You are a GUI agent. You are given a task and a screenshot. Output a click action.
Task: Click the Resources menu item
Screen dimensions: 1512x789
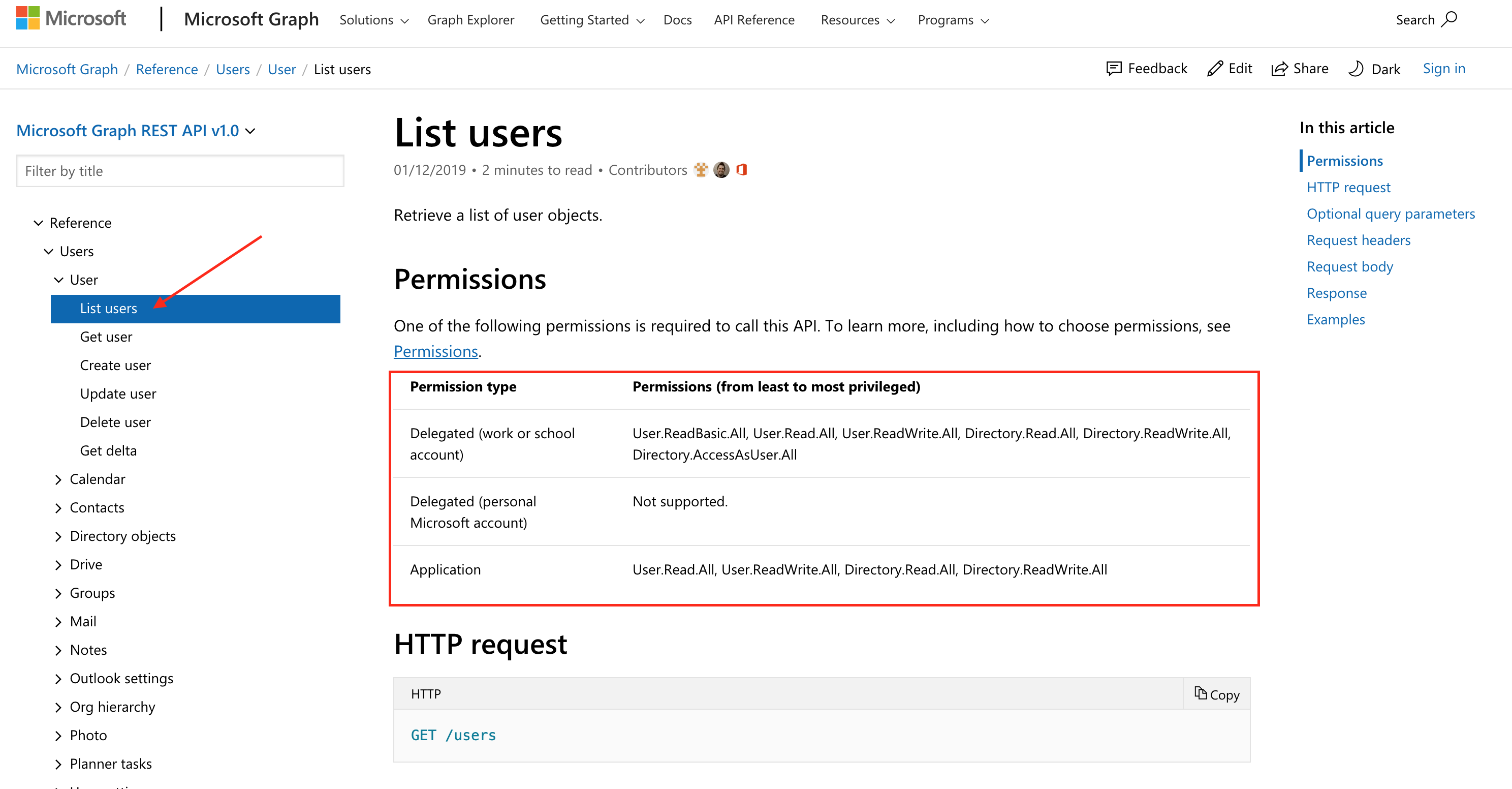coord(857,20)
